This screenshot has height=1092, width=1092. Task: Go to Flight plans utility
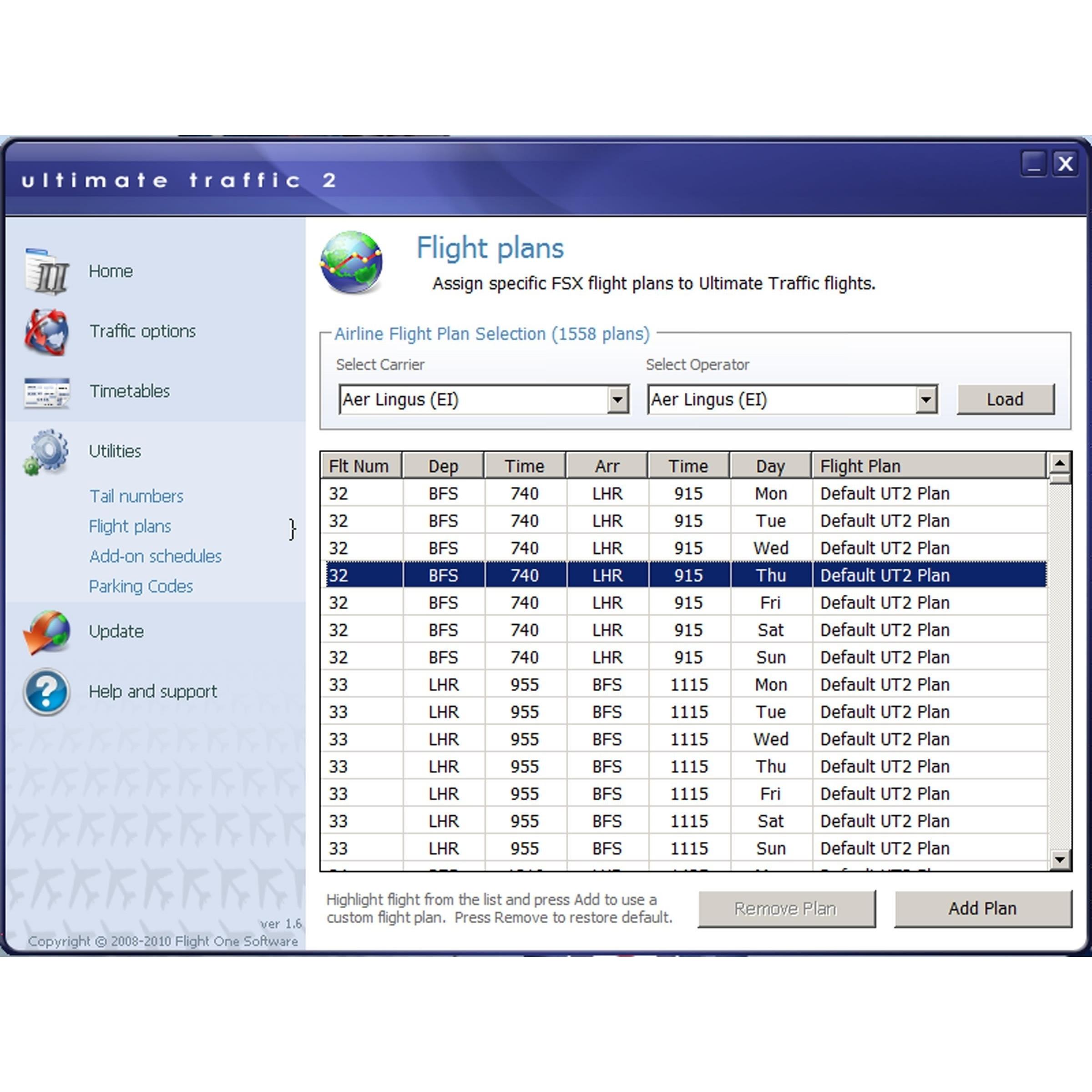pos(130,526)
